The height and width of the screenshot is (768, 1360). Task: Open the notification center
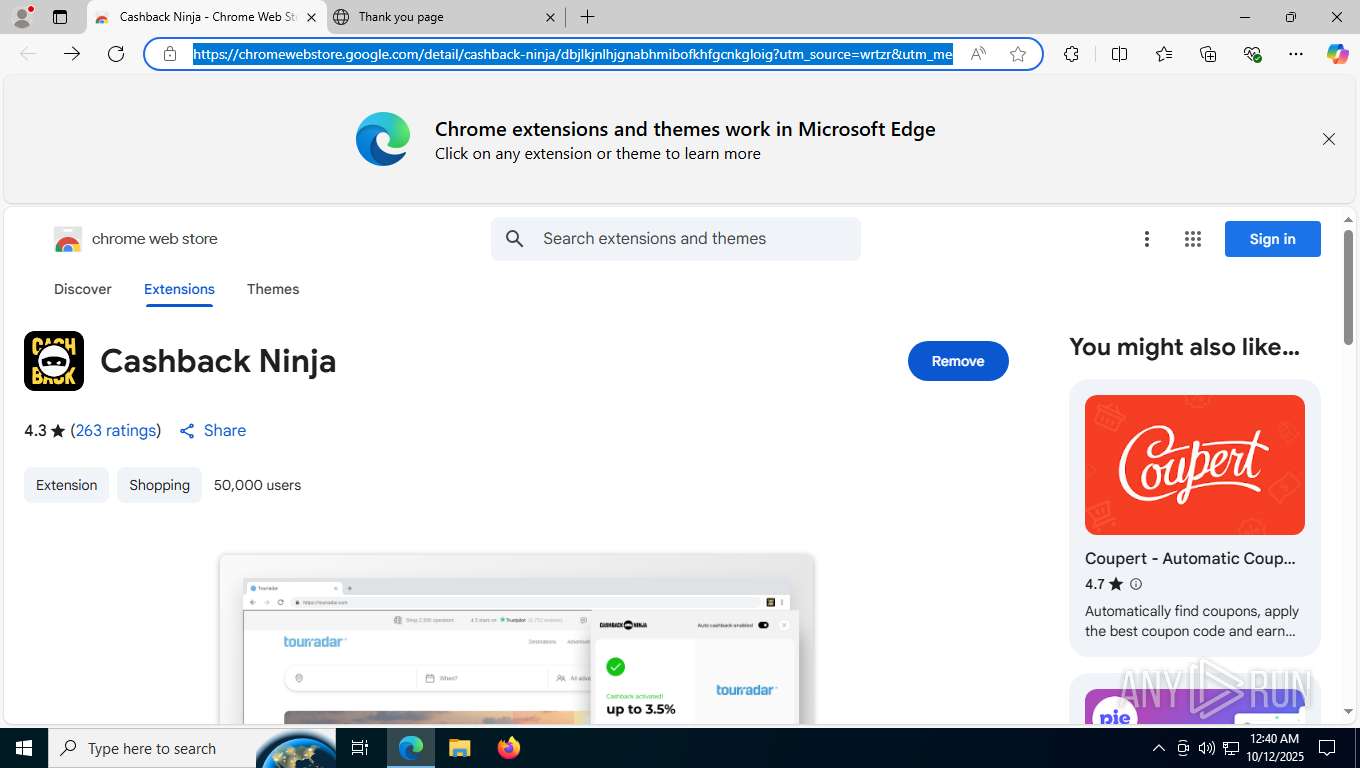point(1327,748)
